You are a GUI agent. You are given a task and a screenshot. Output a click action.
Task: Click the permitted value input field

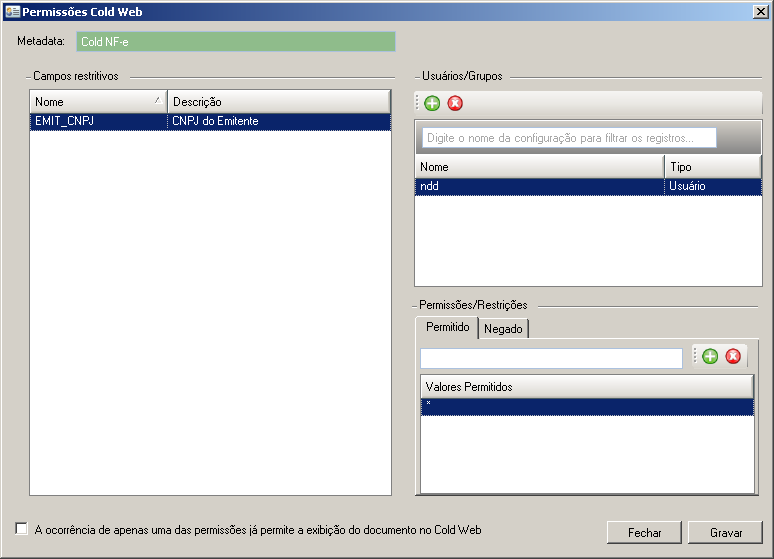(x=551, y=358)
